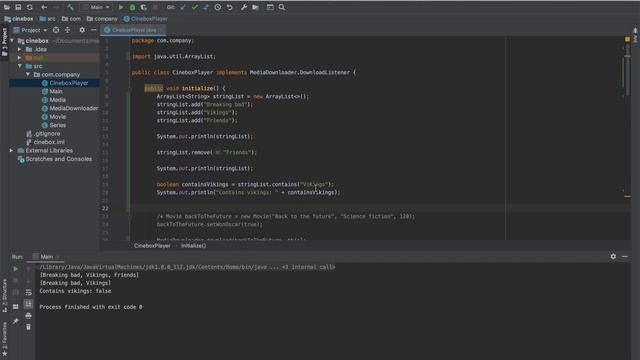This screenshot has height=360, width=640.
Task: Switch to CineboxPlayer.java editor tab
Action: pyautogui.click(x=134, y=30)
